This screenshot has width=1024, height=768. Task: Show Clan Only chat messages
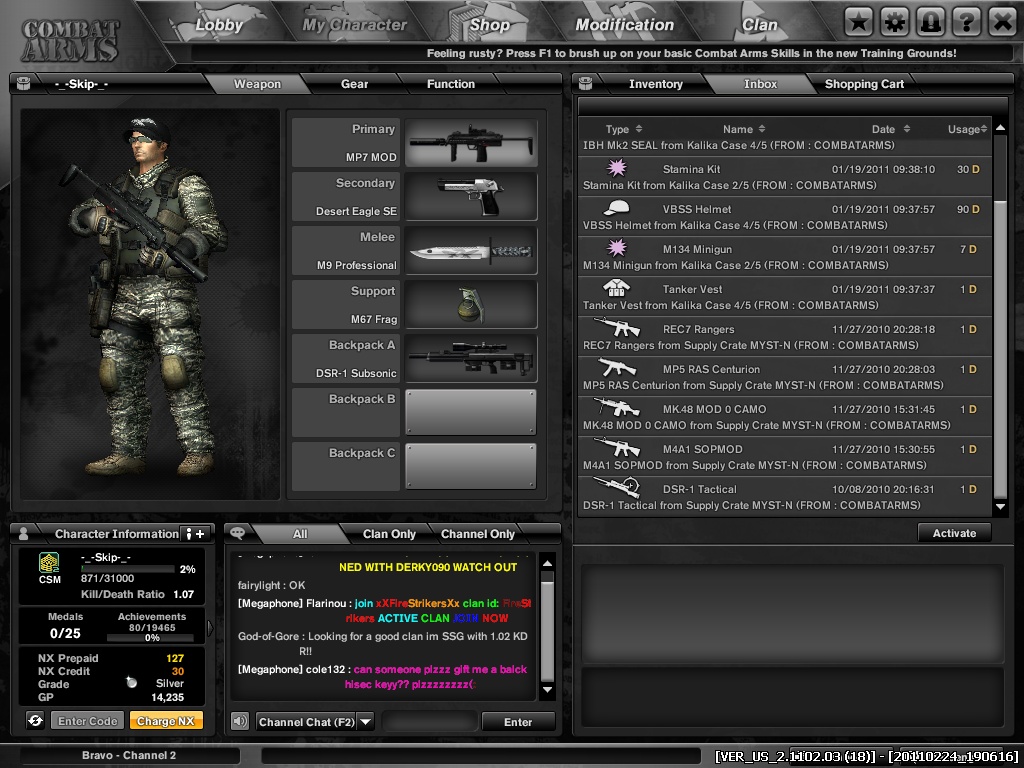click(x=389, y=534)
